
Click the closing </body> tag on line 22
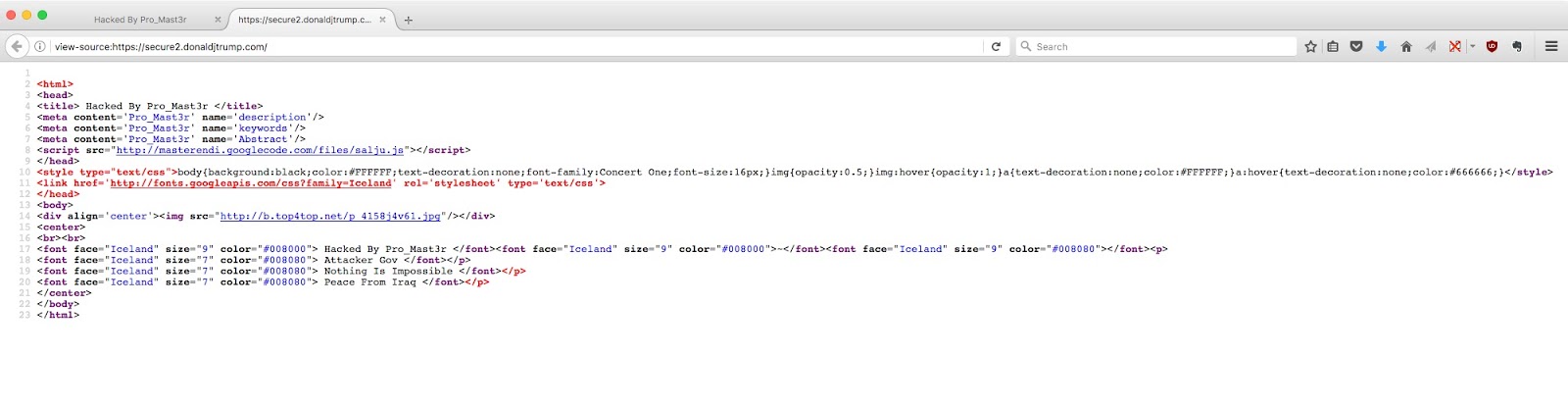(58, 304)
